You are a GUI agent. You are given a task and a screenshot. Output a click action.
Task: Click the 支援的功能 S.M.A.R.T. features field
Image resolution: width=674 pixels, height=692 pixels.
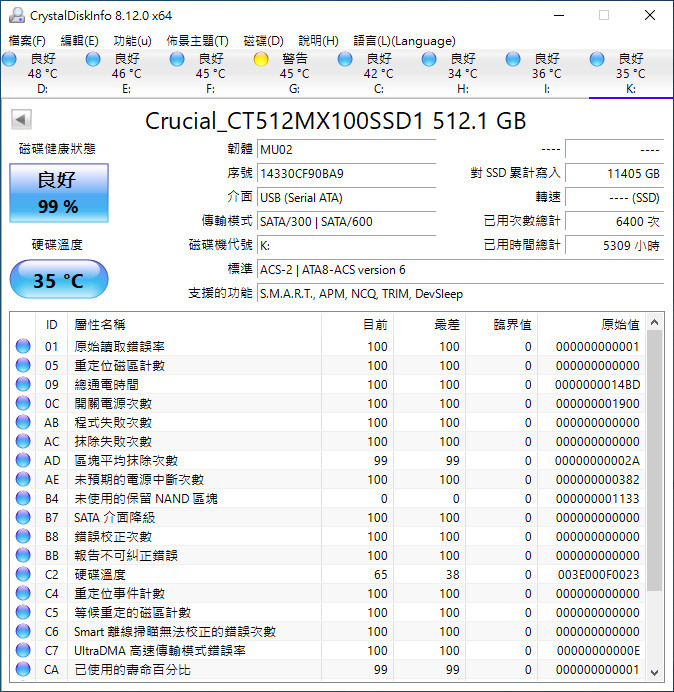(x=460, y=293)
